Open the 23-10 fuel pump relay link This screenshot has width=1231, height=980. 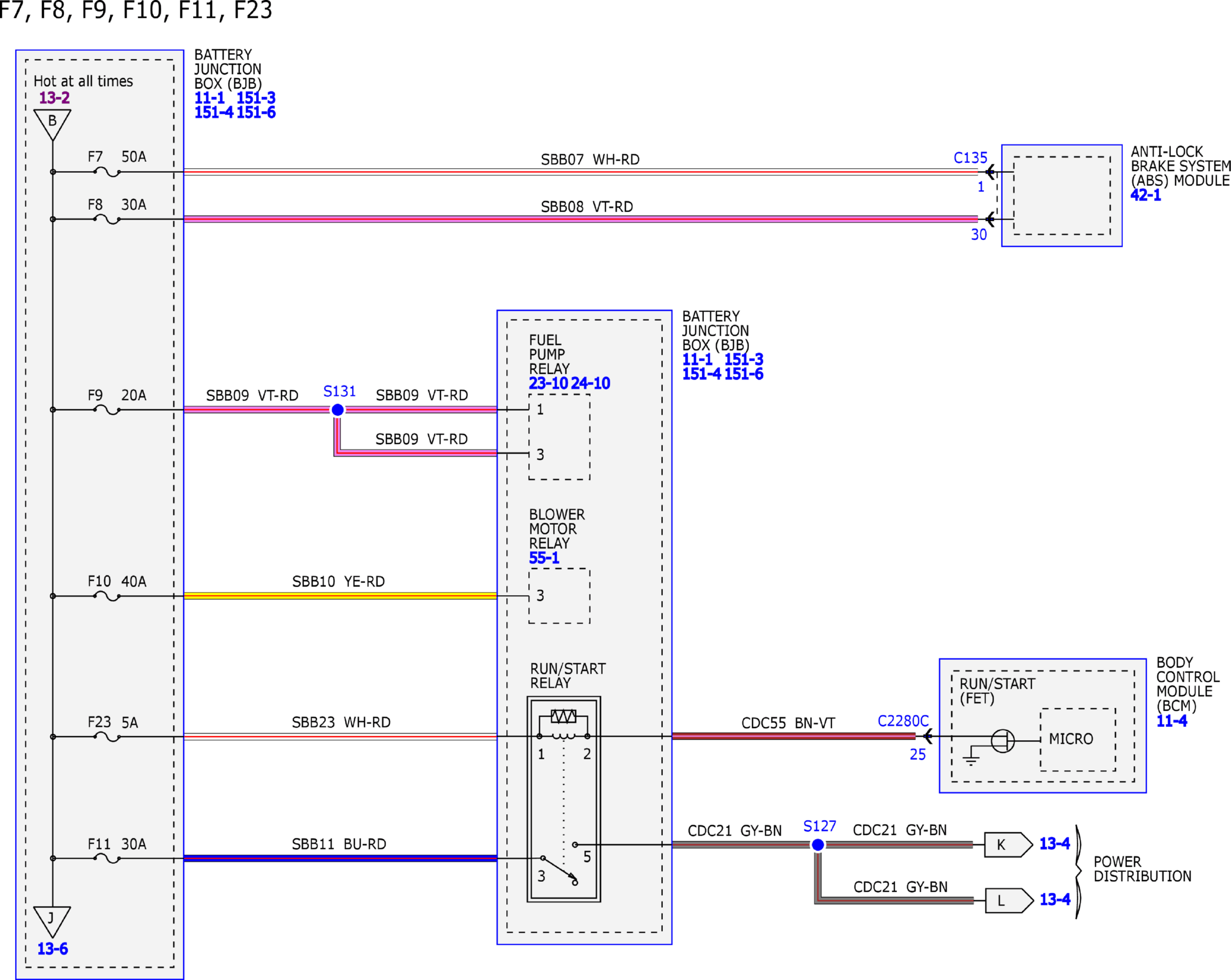(548, 383)
